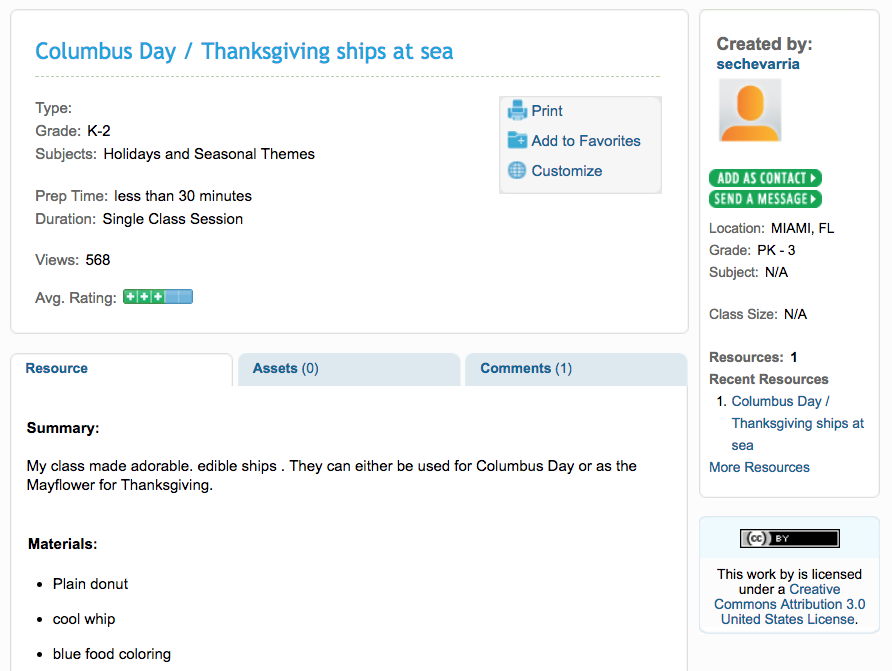Viewport: 892px width, 671px height.
Task: Select the Resource tab
Action: [x=56, y=368]
